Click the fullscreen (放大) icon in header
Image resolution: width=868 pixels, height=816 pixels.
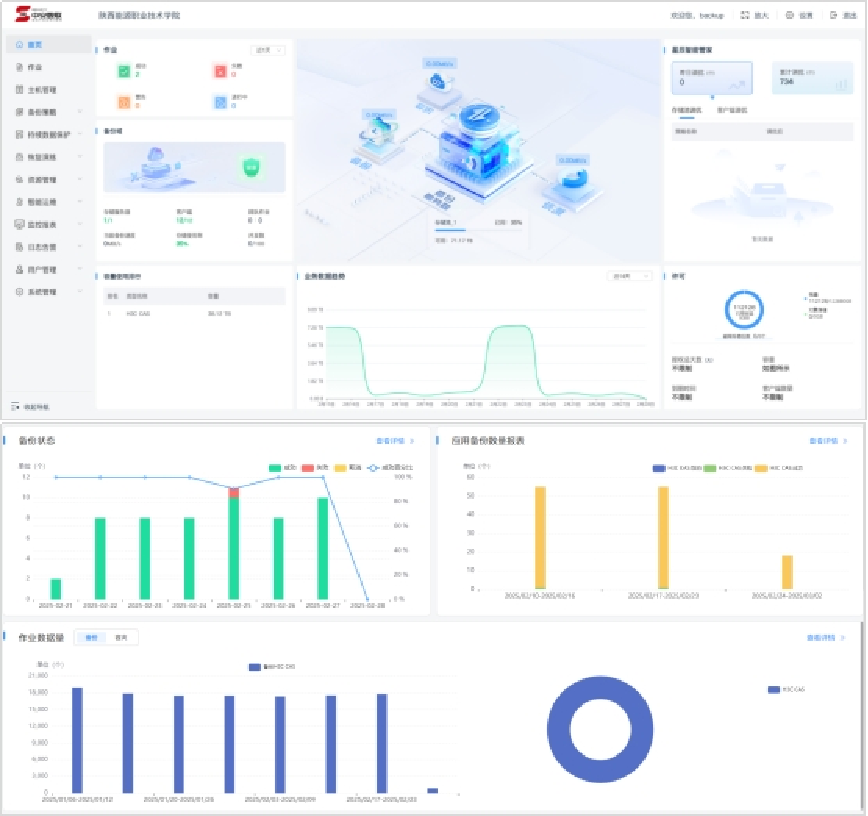click(x=745, y=15)
